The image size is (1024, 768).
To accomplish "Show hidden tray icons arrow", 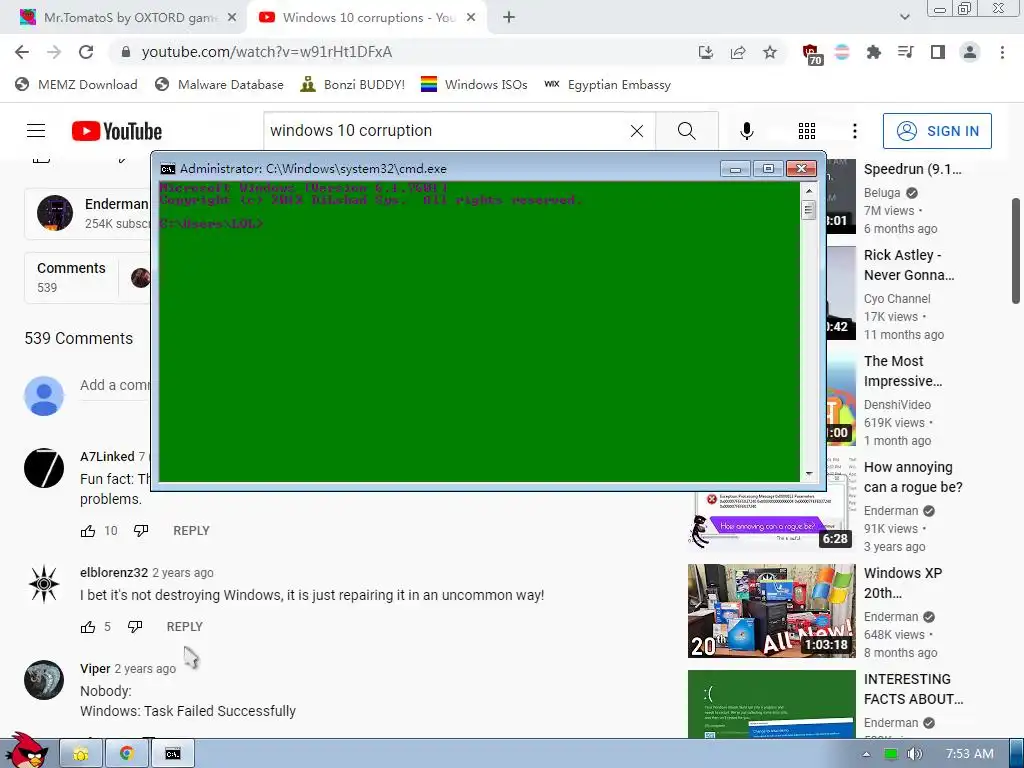I will pyautogui.click(x=867, y=754).
